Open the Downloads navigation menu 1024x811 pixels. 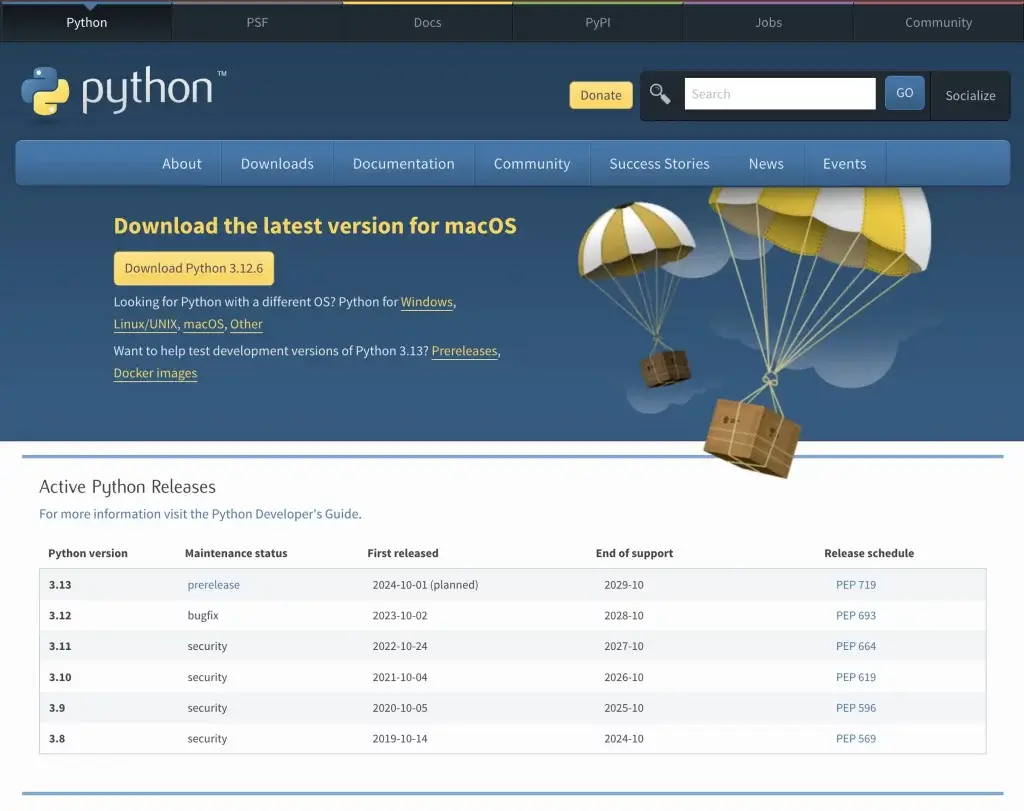click(x=276, y=163)
